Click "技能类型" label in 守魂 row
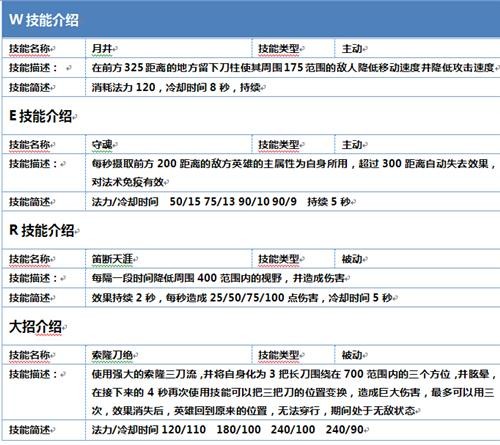This screenshot has height=445, width=500. [x=279, y=145]
